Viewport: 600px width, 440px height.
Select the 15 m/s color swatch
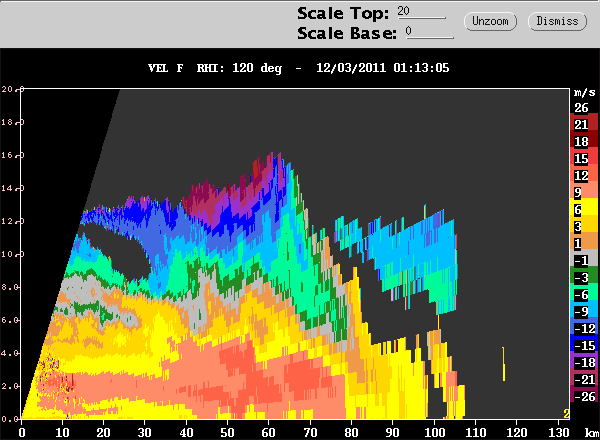click(584, 156)
